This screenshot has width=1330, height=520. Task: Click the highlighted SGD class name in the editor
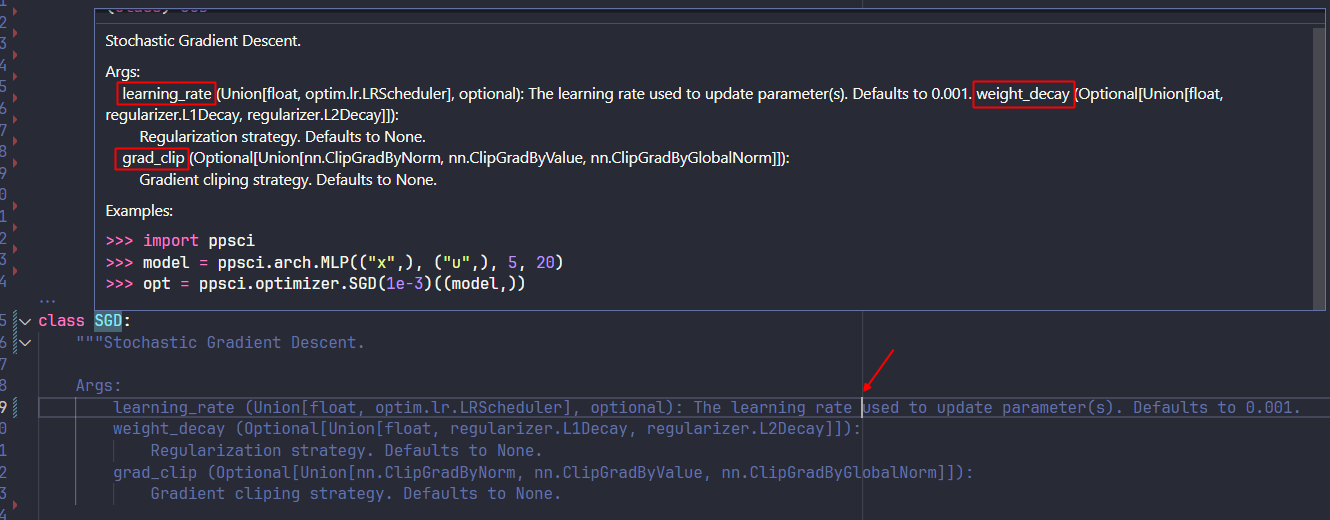pos(108,321)
